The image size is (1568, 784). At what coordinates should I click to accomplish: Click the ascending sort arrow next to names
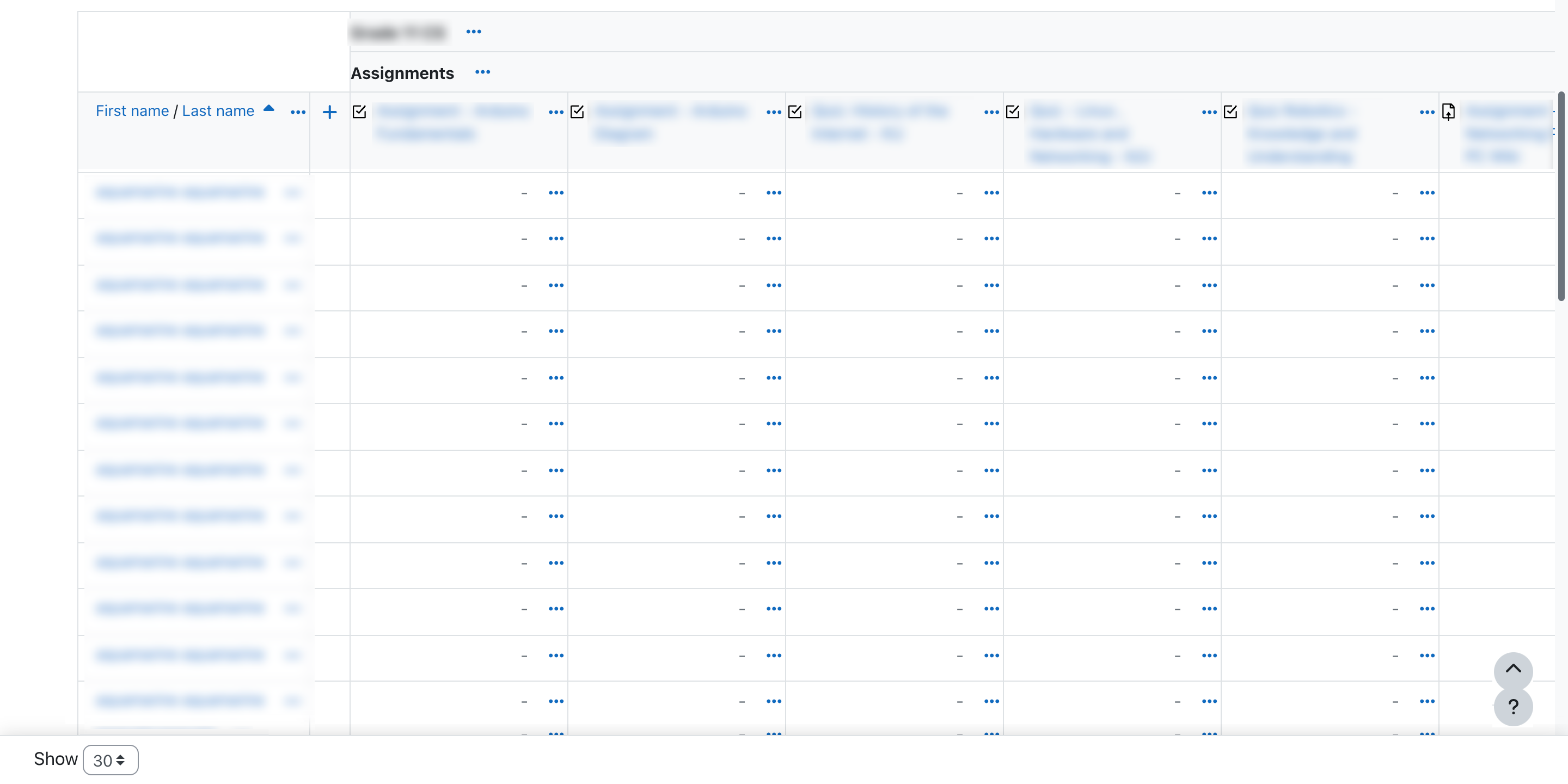(268, 108)
